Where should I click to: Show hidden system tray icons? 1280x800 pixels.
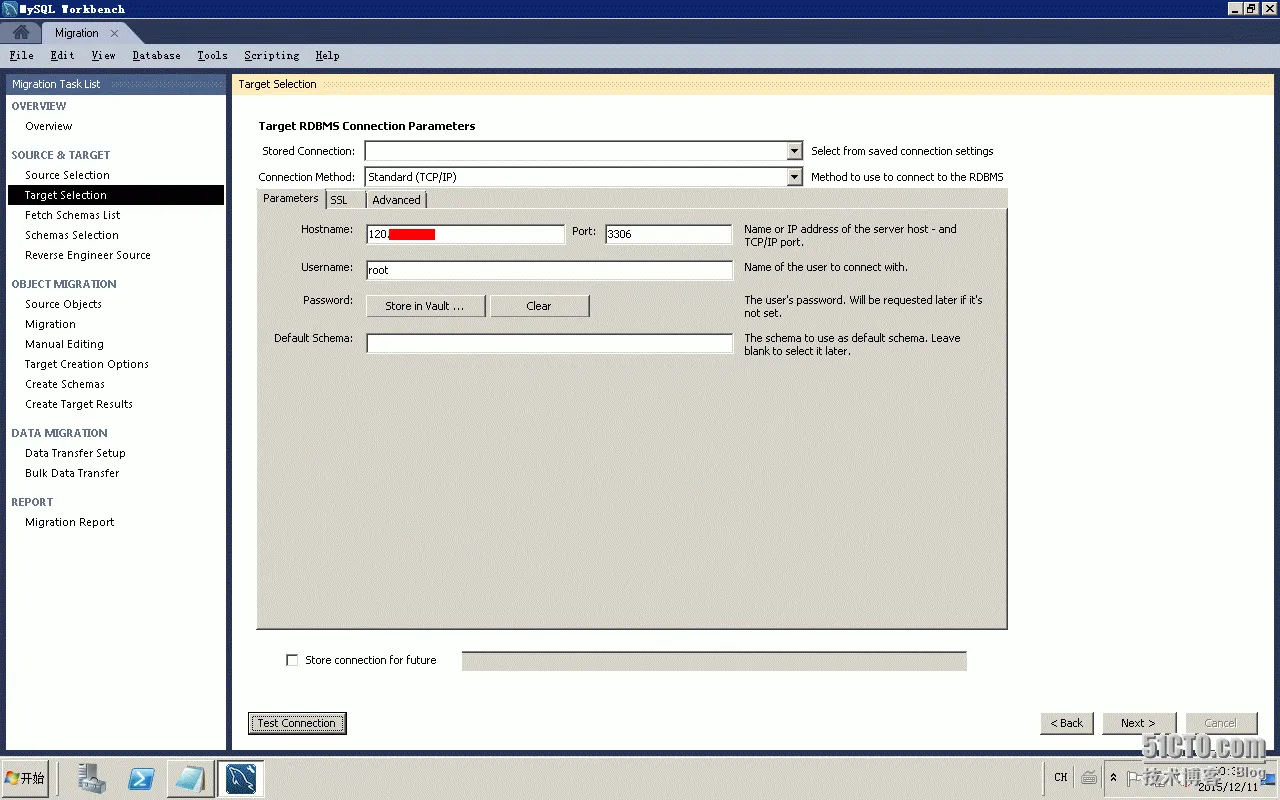[x=1113, y=777]
